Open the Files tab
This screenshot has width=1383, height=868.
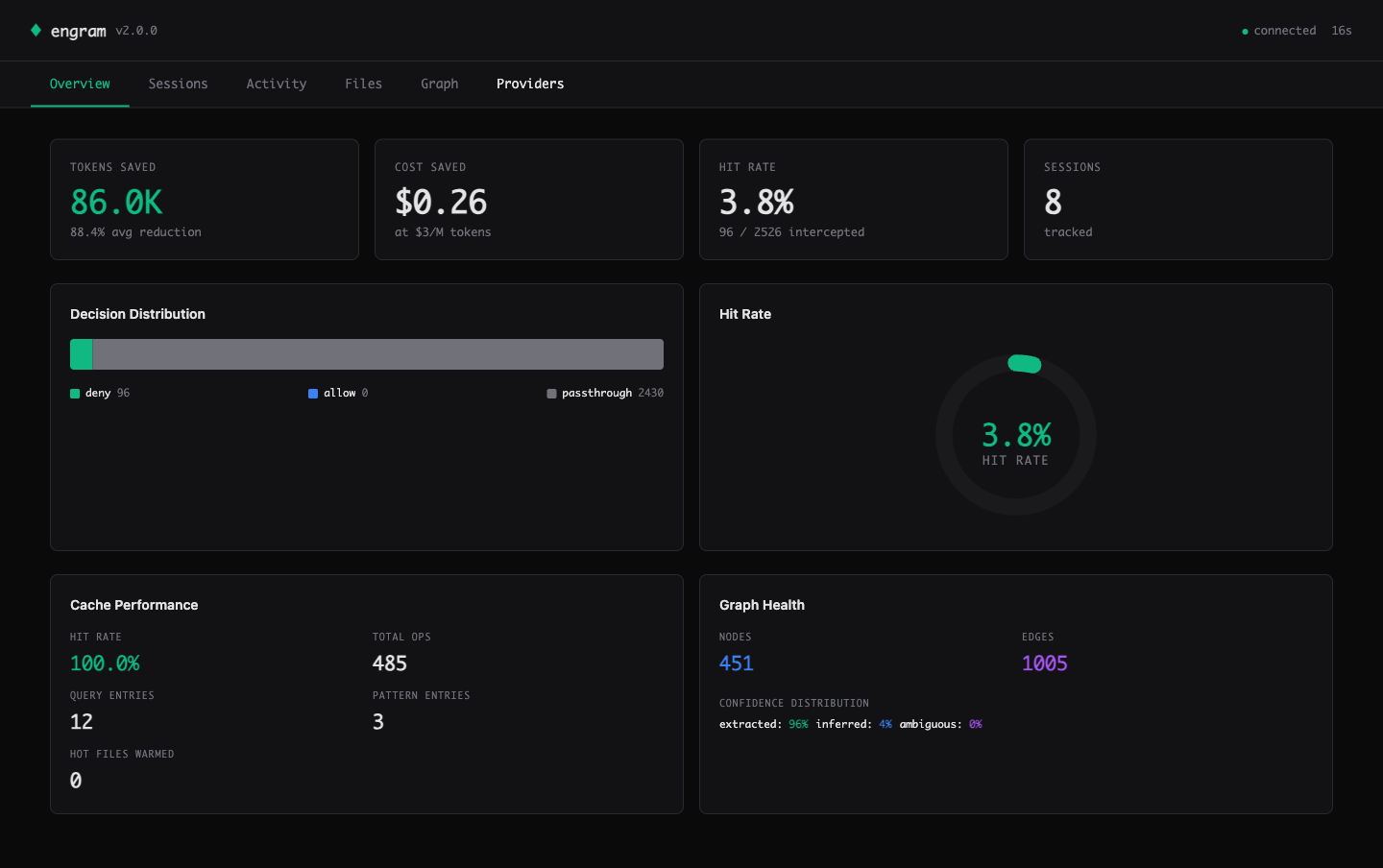pyautogui.click(x=363, y=84)
